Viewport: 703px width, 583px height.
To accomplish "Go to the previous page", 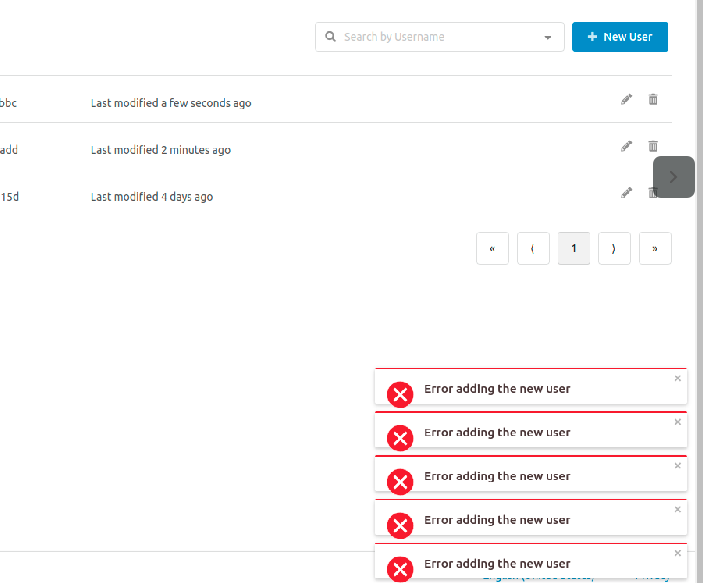I will coord(533,248).
